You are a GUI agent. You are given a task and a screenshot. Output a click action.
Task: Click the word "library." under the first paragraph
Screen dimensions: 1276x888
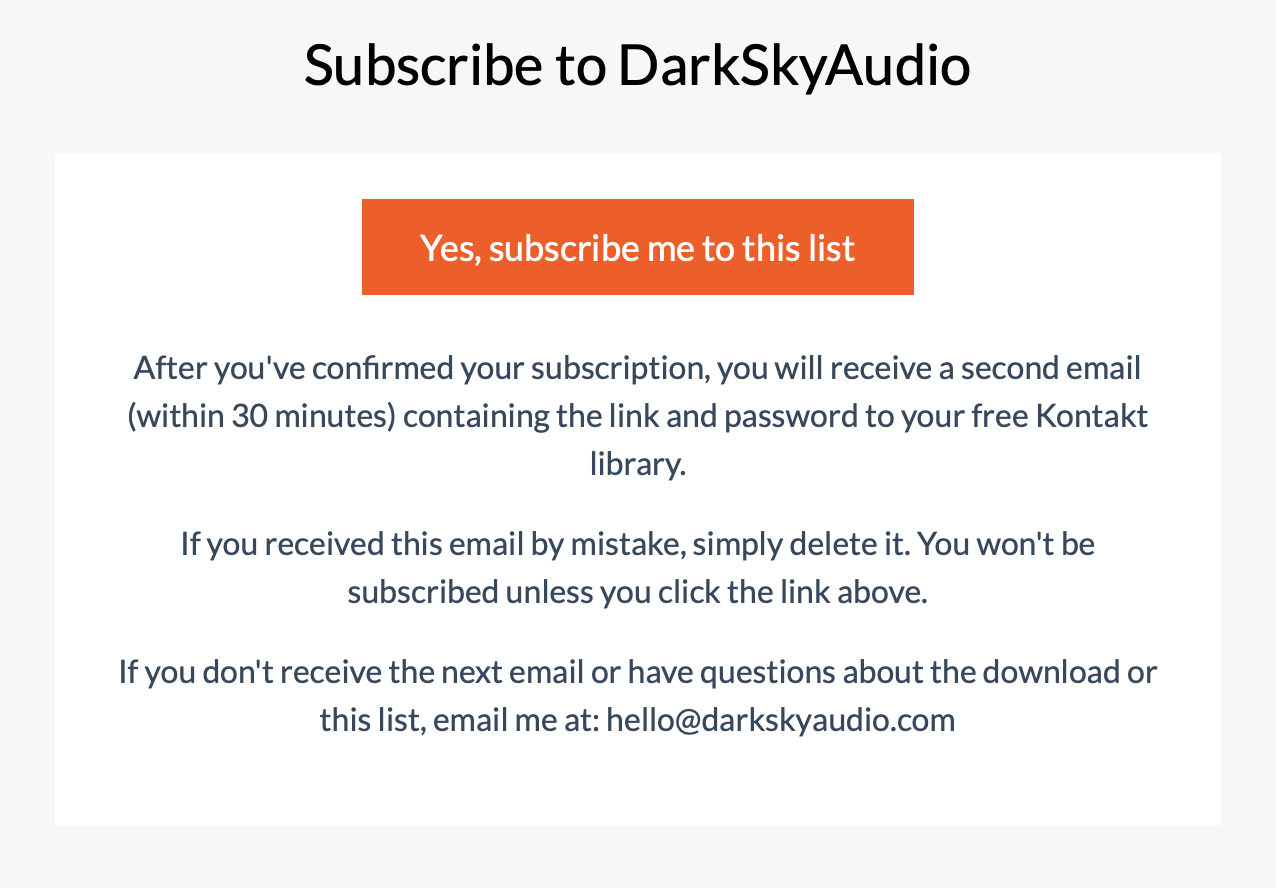[x=637, y=465]
